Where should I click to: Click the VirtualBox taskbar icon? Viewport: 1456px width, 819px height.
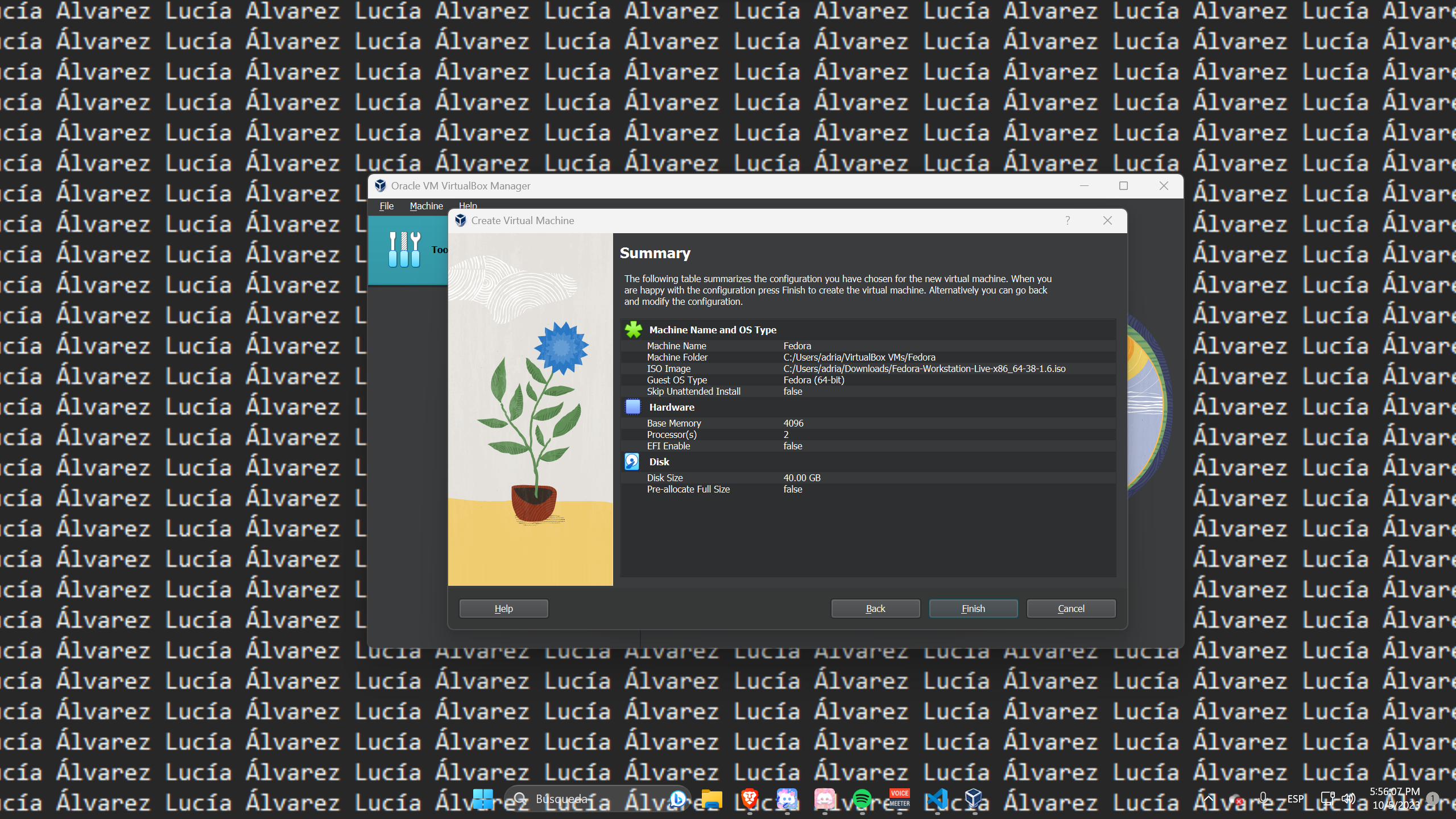pos(974,799)
